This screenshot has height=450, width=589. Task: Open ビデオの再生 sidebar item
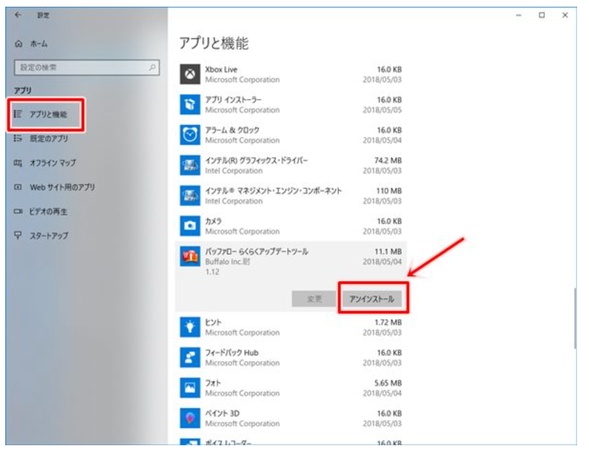tap(48, 211)
